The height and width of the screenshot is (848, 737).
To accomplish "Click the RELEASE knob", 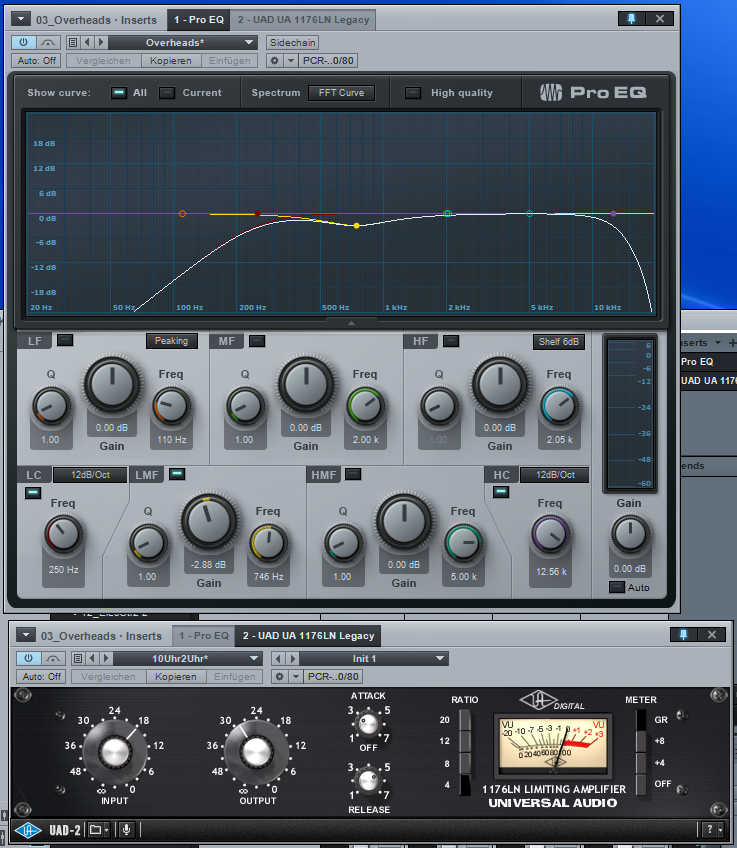I will point(368,780).
